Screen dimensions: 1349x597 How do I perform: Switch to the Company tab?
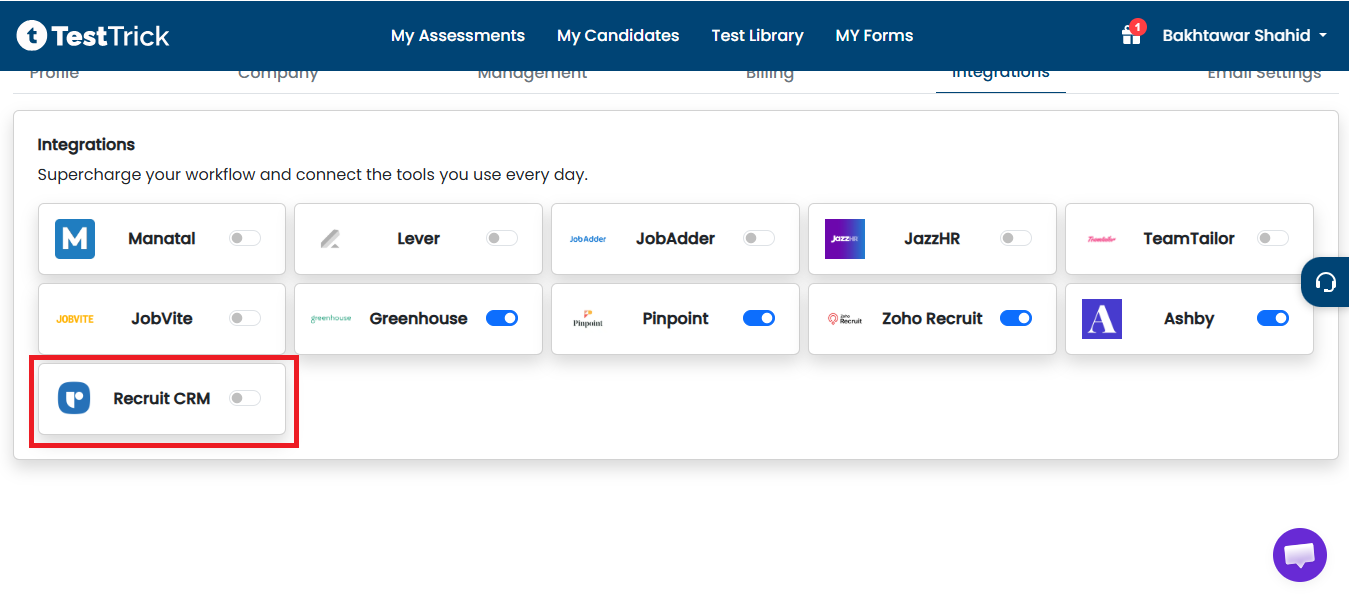click(278, 75)
